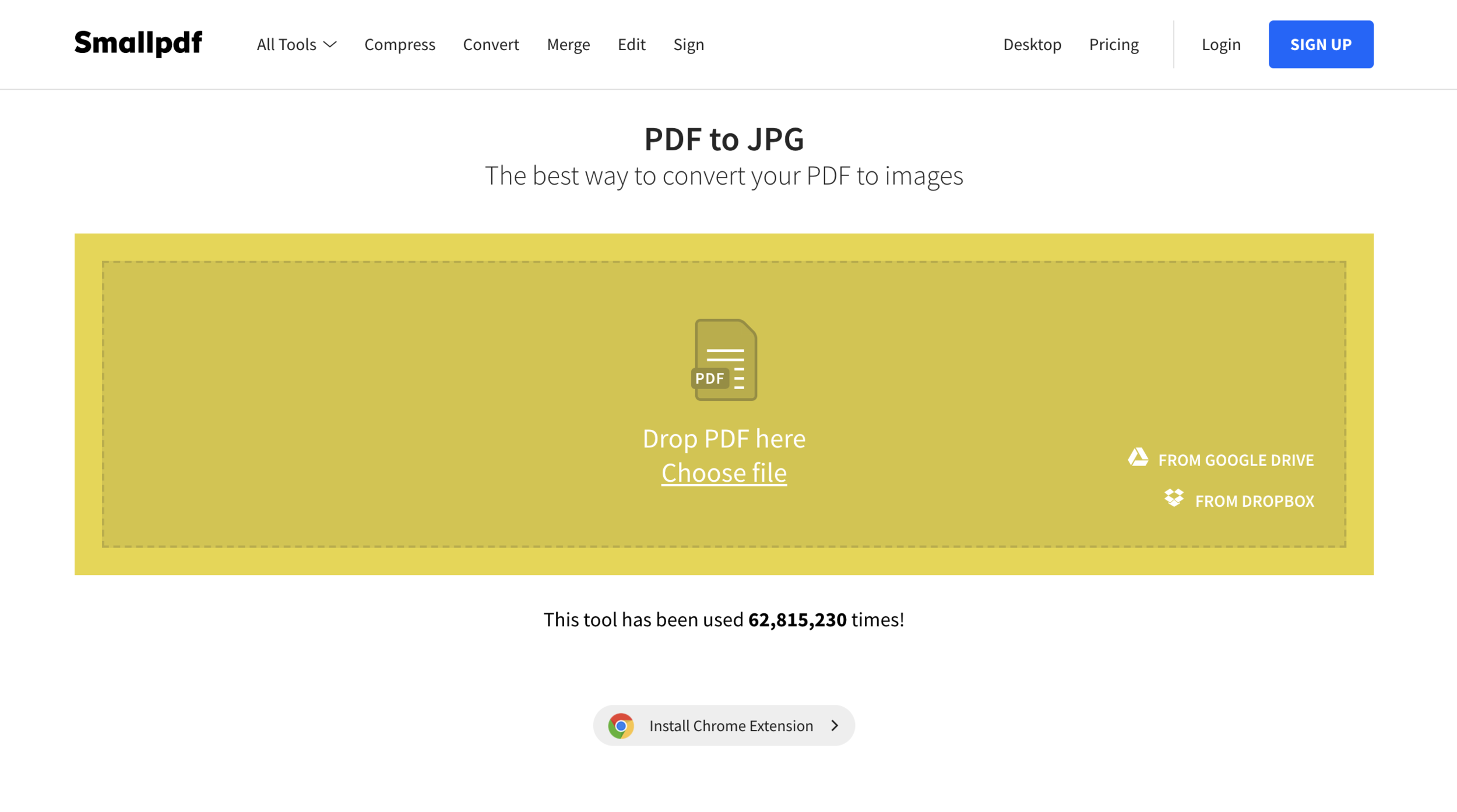Navigate to the Sign tool
The width and height of the screenshot is (1457, 812).
[x=688, y=45]
